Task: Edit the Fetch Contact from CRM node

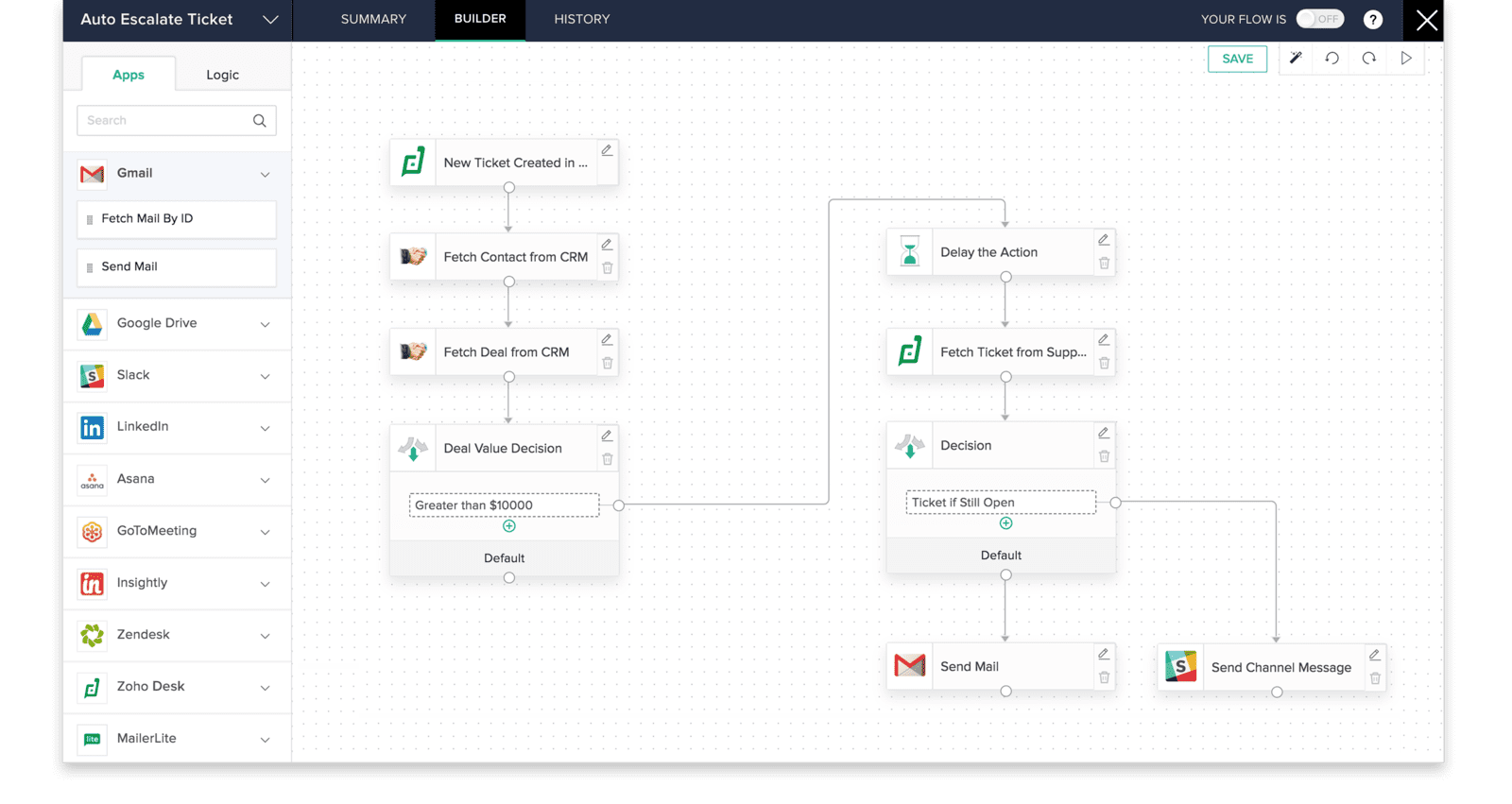Action: [x=608, y=245]
